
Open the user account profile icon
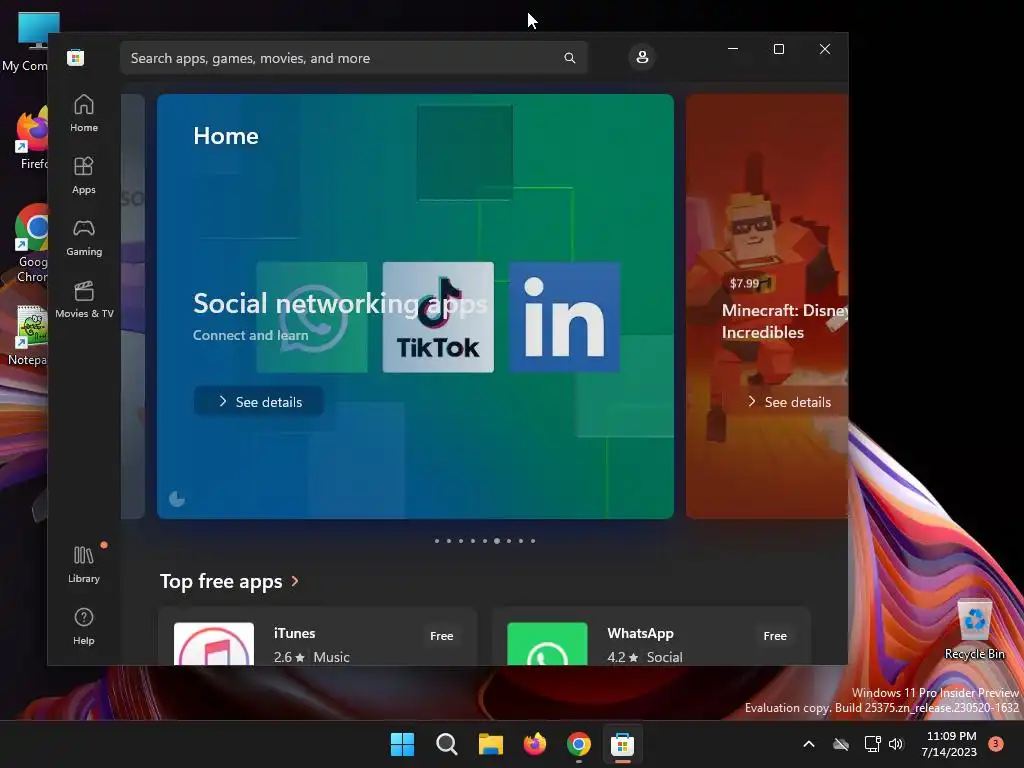point(642,57)
